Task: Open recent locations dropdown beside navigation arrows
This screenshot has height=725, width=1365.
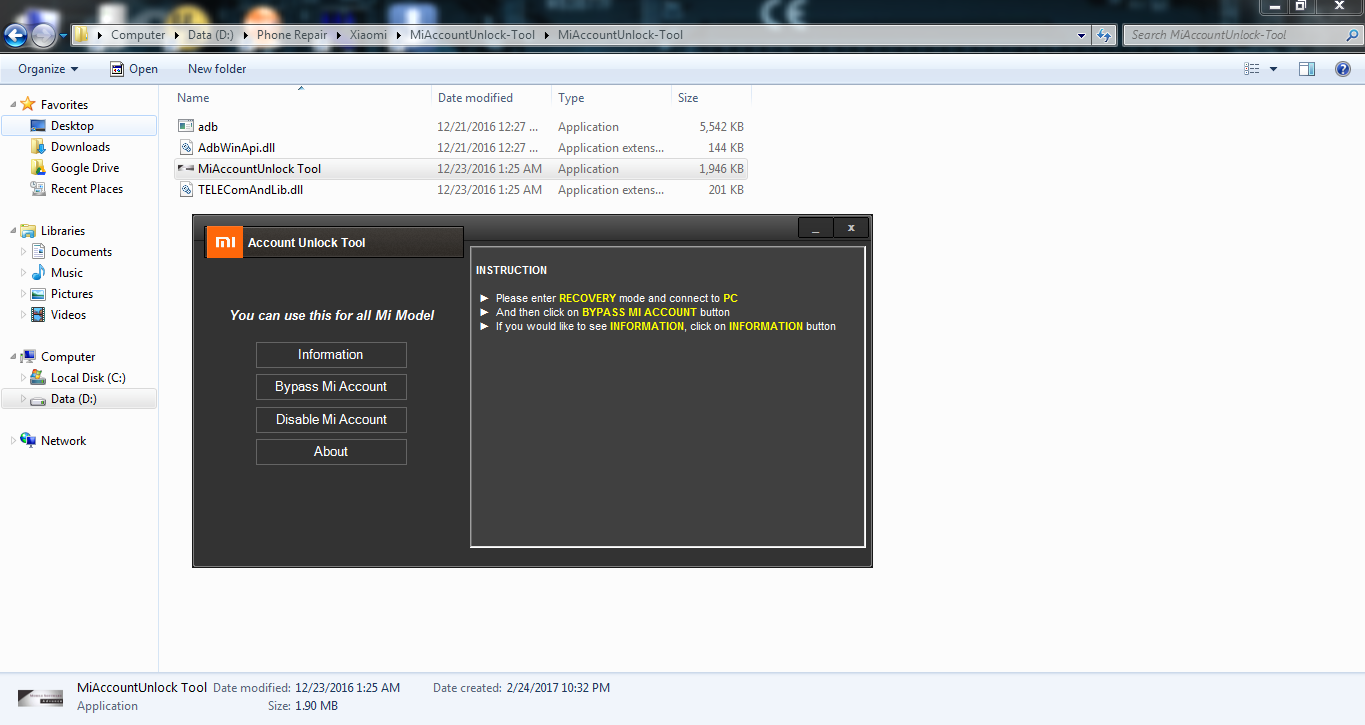Action: click(x=64, y=36)
